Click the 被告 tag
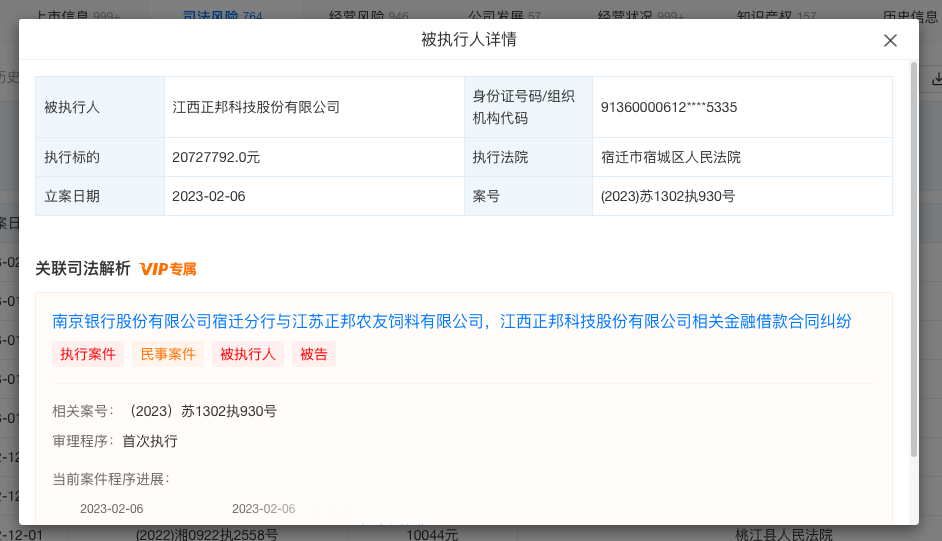This screenshot has width=942, height=541. (314, 354)
